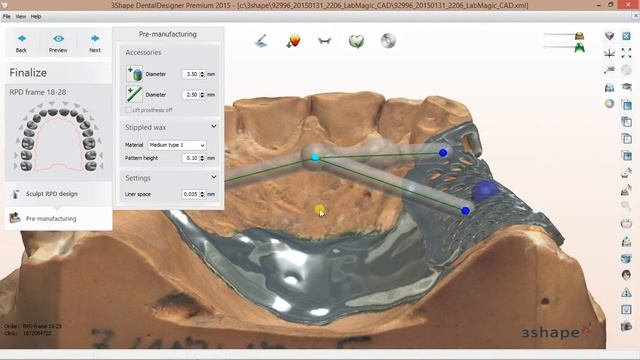Screen dimensions: 640x360
Task: Click the second copy layers icon
Action: click(626, 121)
